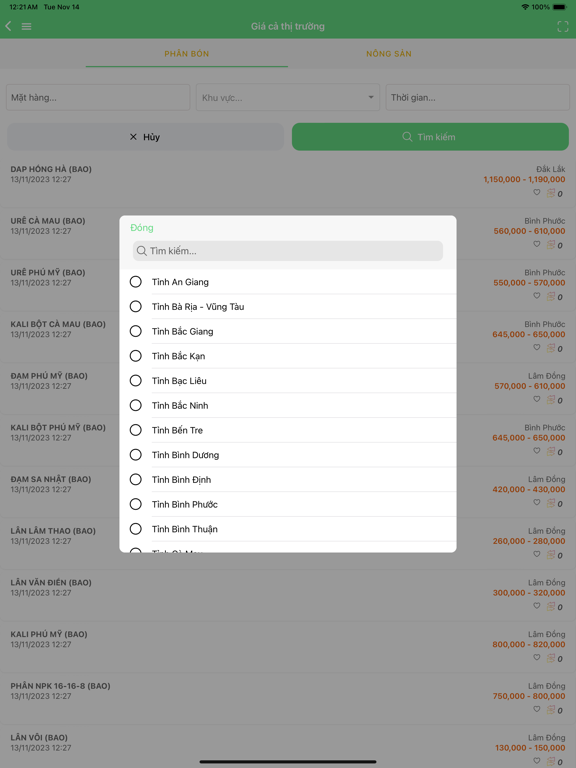Tap the magnifier icon in the dialog search field
Viewport: 576px width, 768px height.
click(142, 251)
